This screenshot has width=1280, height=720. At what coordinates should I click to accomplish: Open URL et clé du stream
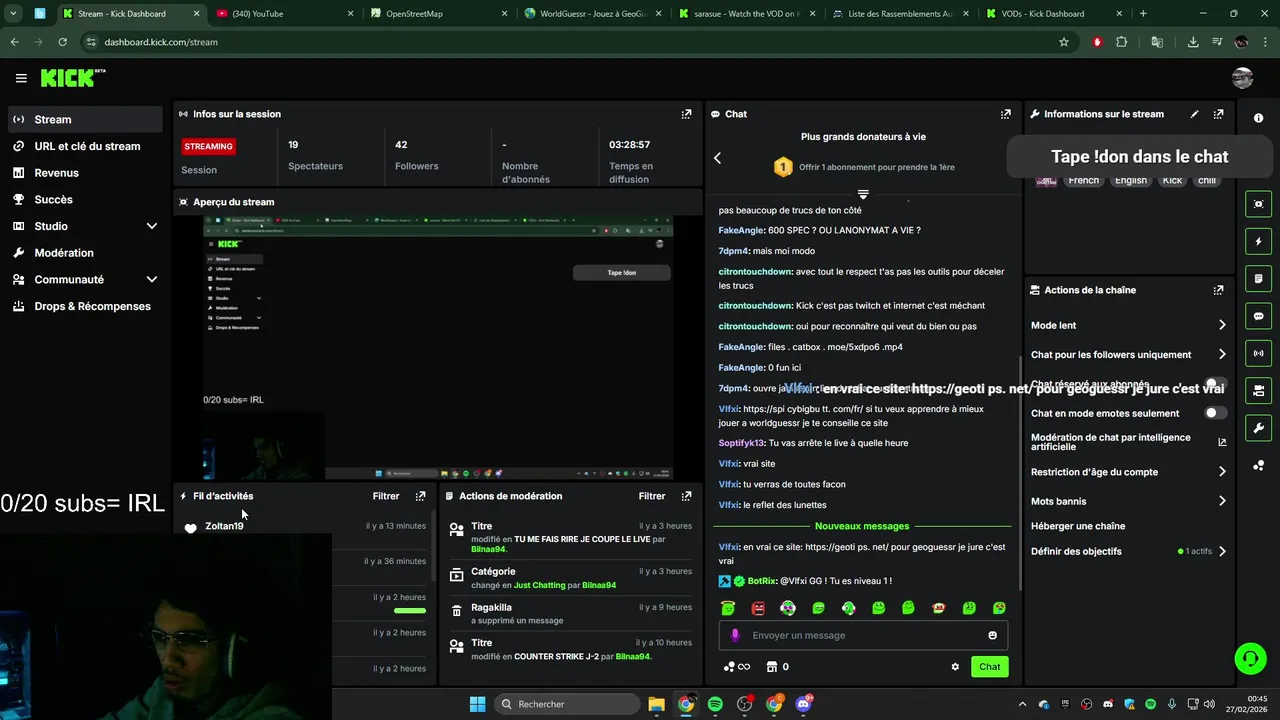85,146
